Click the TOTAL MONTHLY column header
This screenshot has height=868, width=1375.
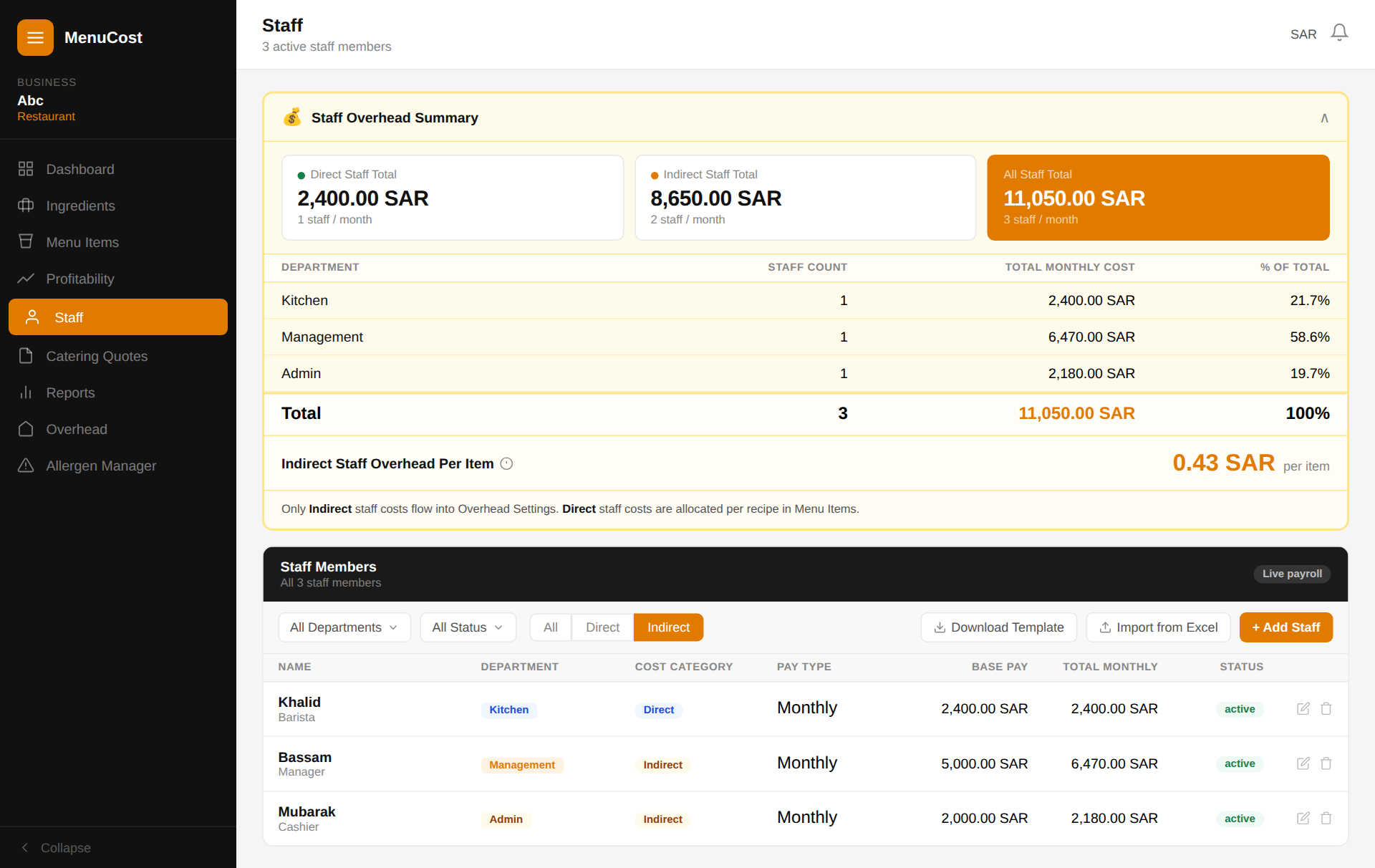pyautogui.click(x=1109, y=667)
